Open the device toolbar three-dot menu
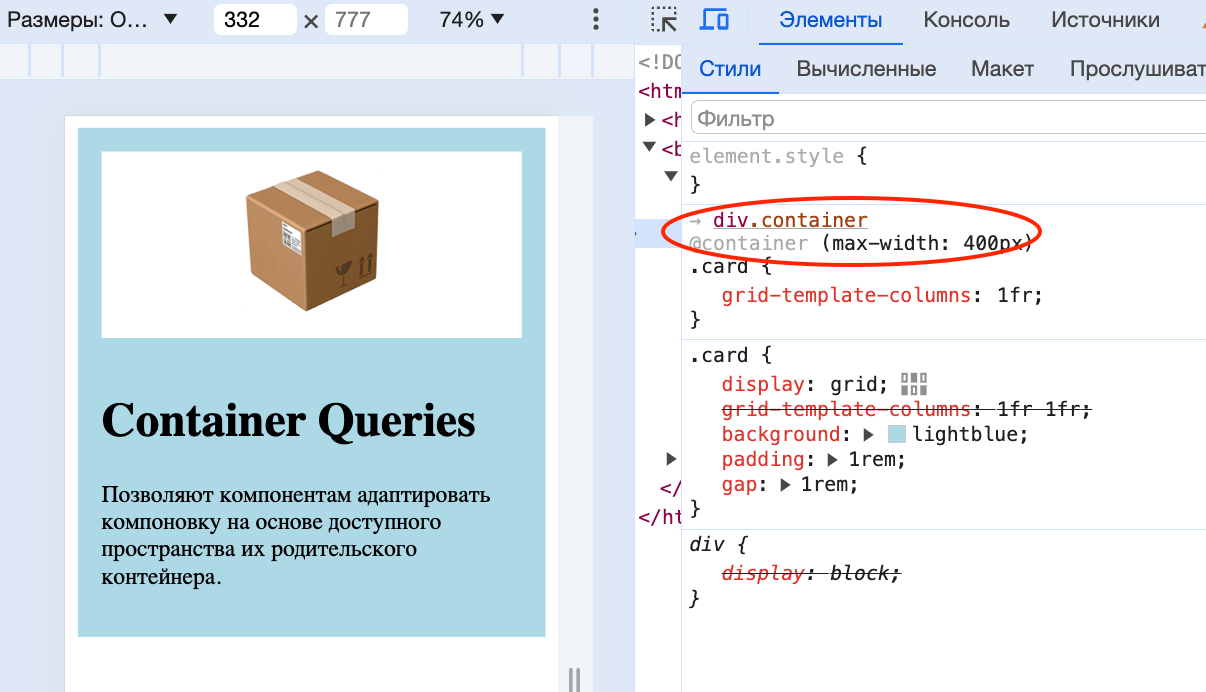The height and width of the screenshot is (692, 1206). coord(595,20)
